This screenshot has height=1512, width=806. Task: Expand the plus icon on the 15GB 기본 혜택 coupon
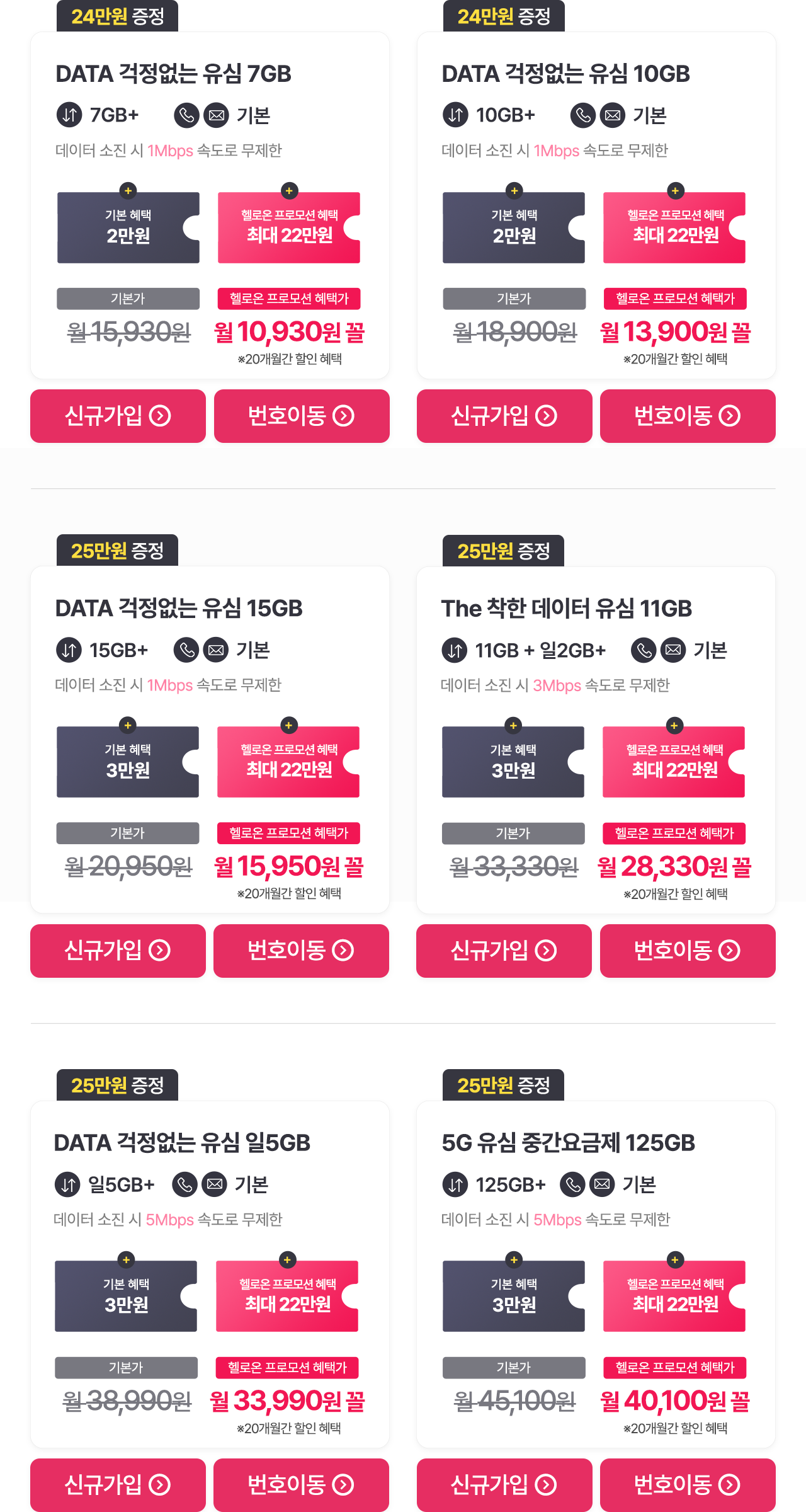click(128, 725)
